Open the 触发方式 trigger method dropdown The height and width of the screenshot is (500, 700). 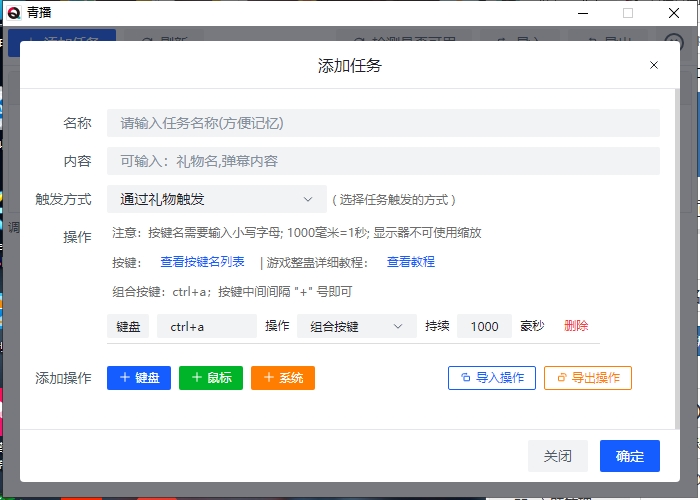click(x=216, y=199)
